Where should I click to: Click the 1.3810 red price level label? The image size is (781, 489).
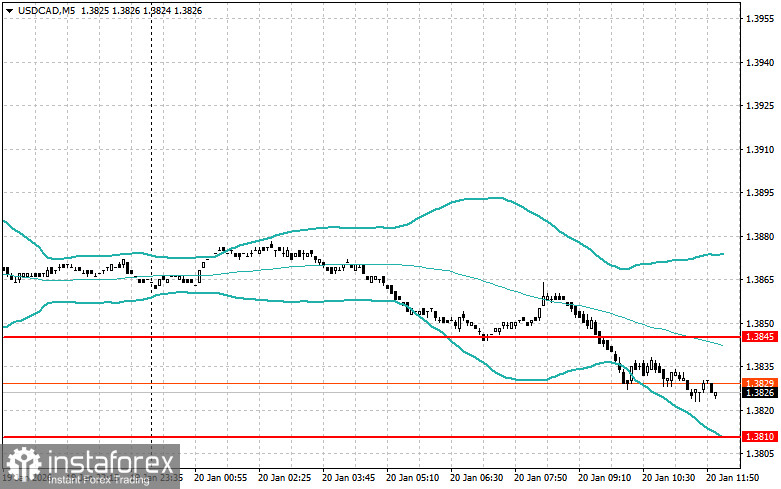tap(760, 437)
